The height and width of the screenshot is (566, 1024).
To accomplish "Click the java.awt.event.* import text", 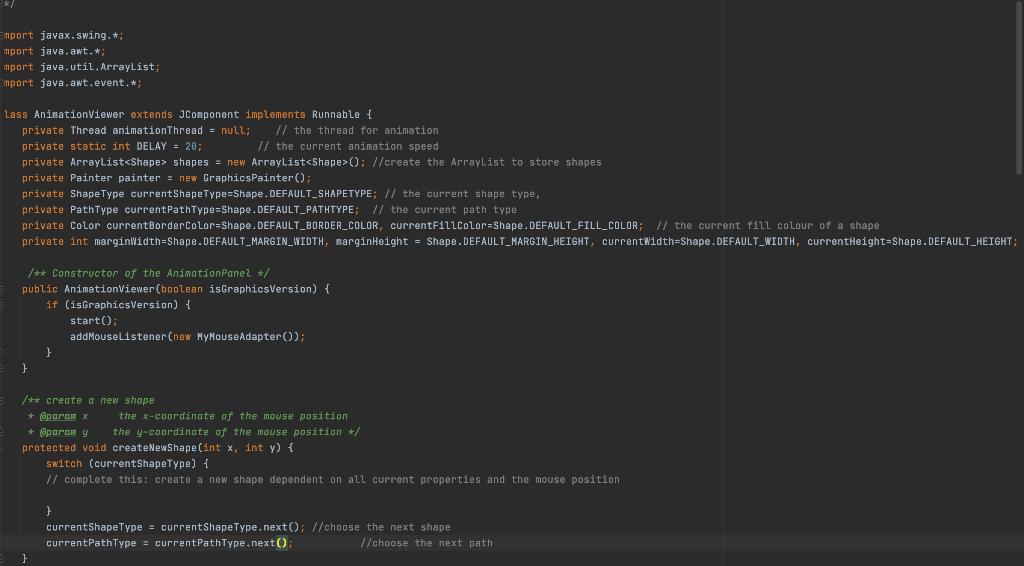I will (91, 83).
